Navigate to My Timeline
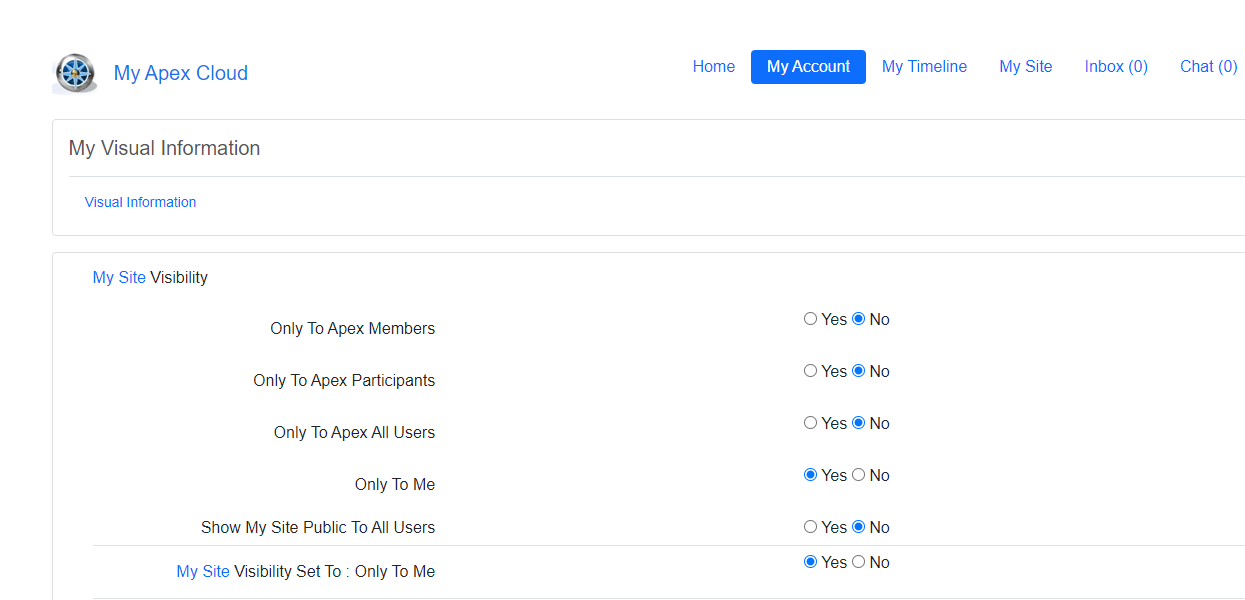The width and height of the screenshot is (1245, 600). click(x=924, y=67)
